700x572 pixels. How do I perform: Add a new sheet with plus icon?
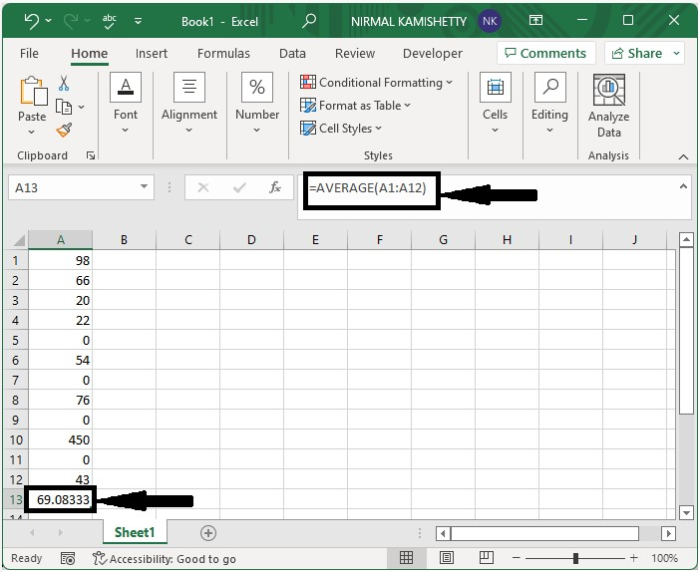tap(208, 533)
